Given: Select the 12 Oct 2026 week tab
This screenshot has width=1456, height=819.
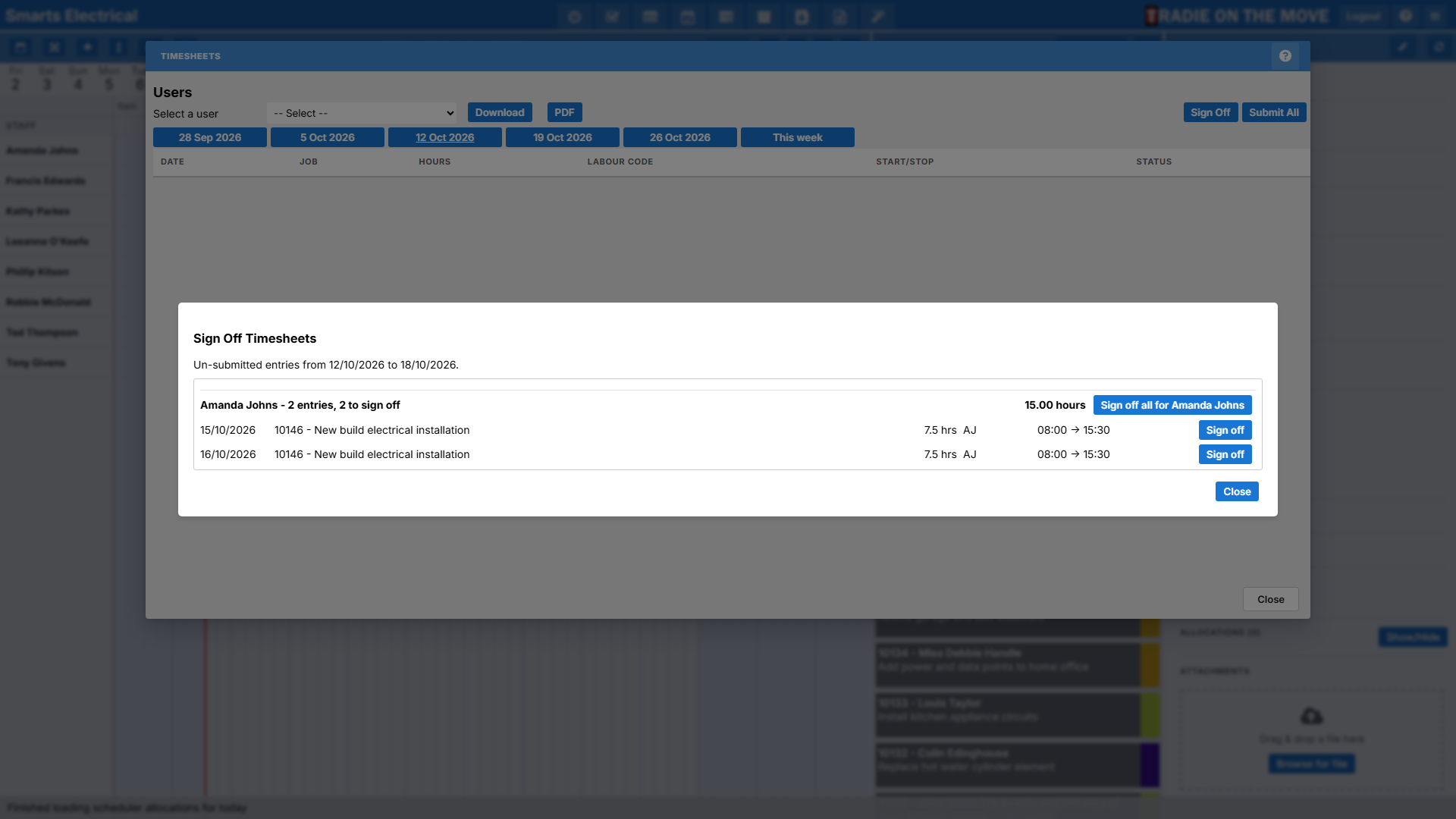Looking at the screenshot, I should click(445, 137).
